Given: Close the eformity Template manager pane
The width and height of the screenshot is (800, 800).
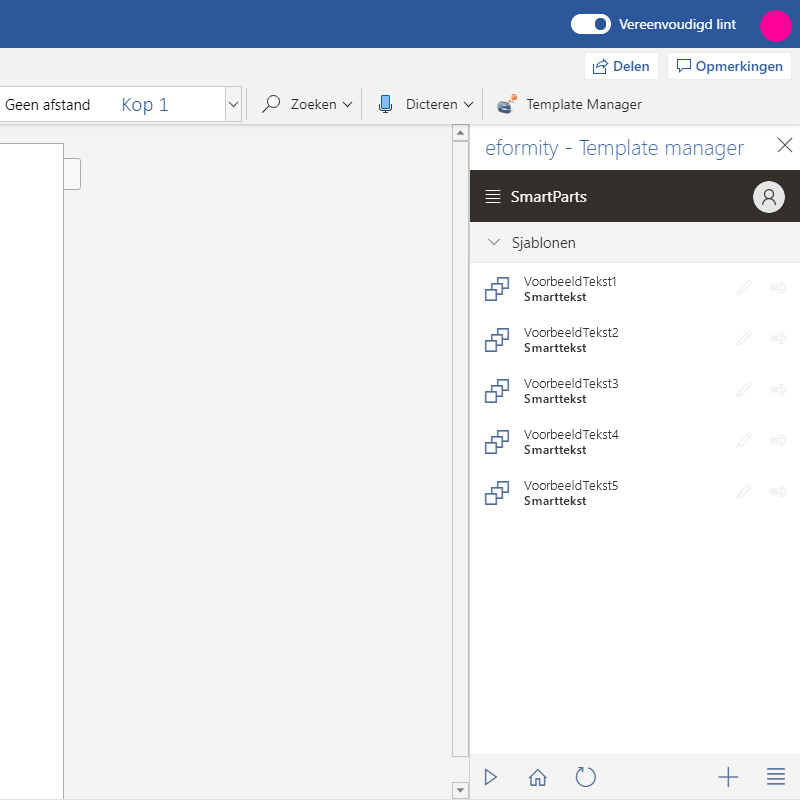Looking at the screenshot, I should [x=785, y=145].
